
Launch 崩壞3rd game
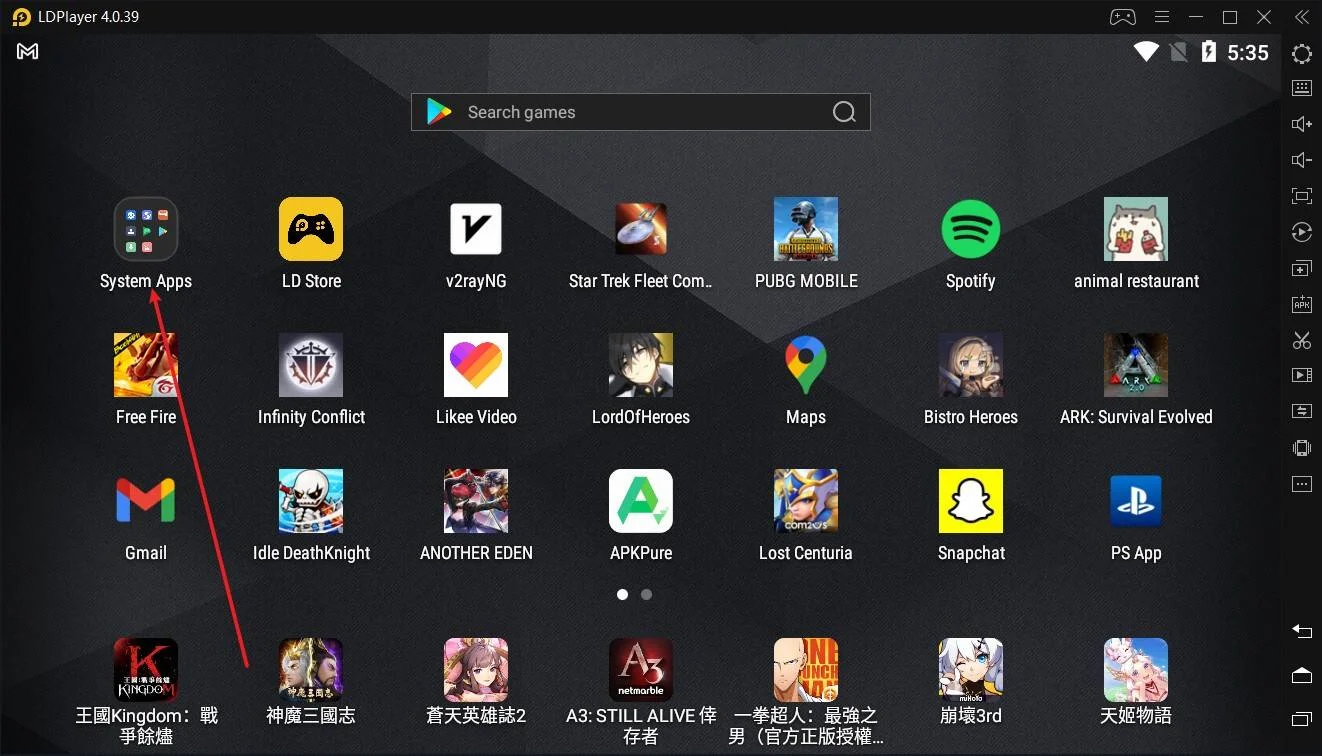(x=971, y=670)
